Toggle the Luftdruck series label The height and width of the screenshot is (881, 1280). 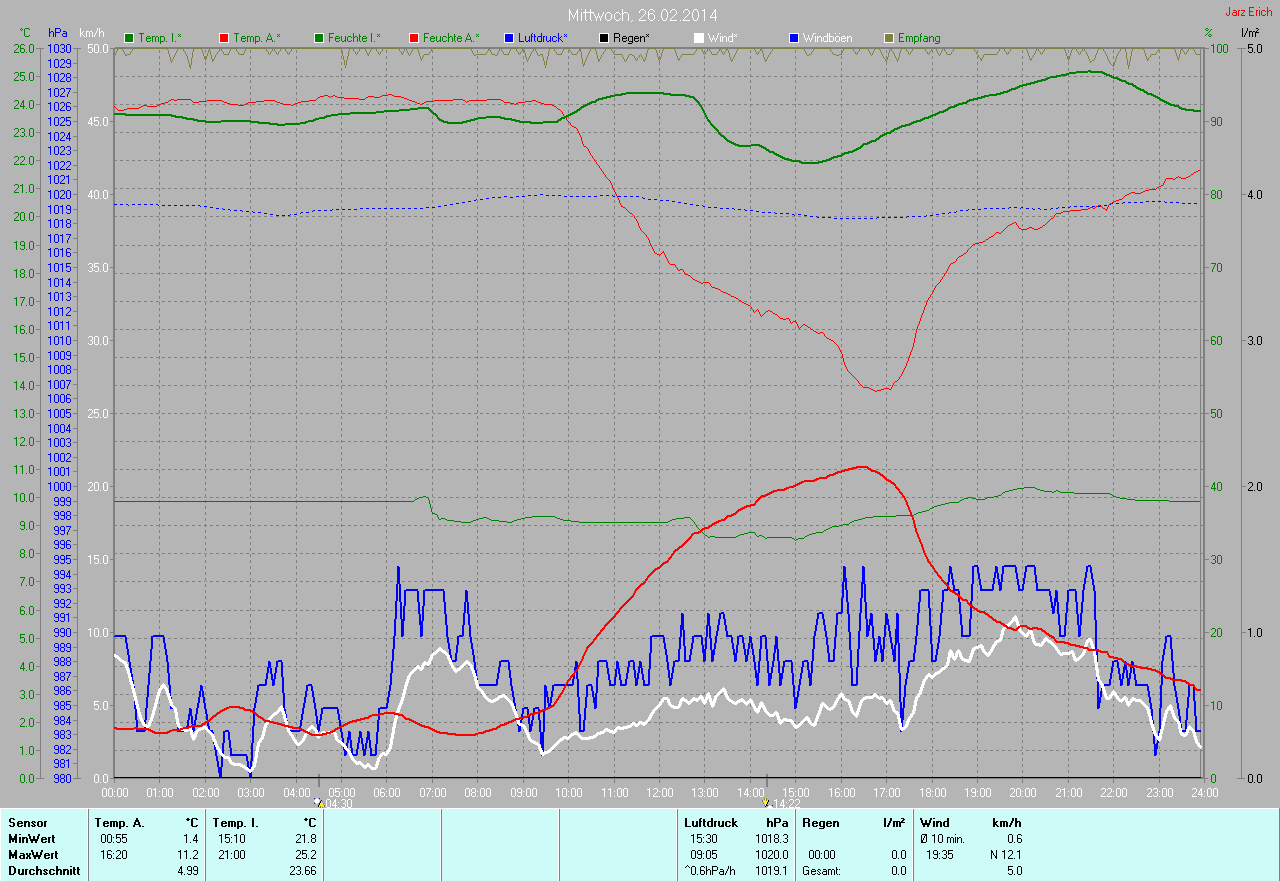(542, 38)
